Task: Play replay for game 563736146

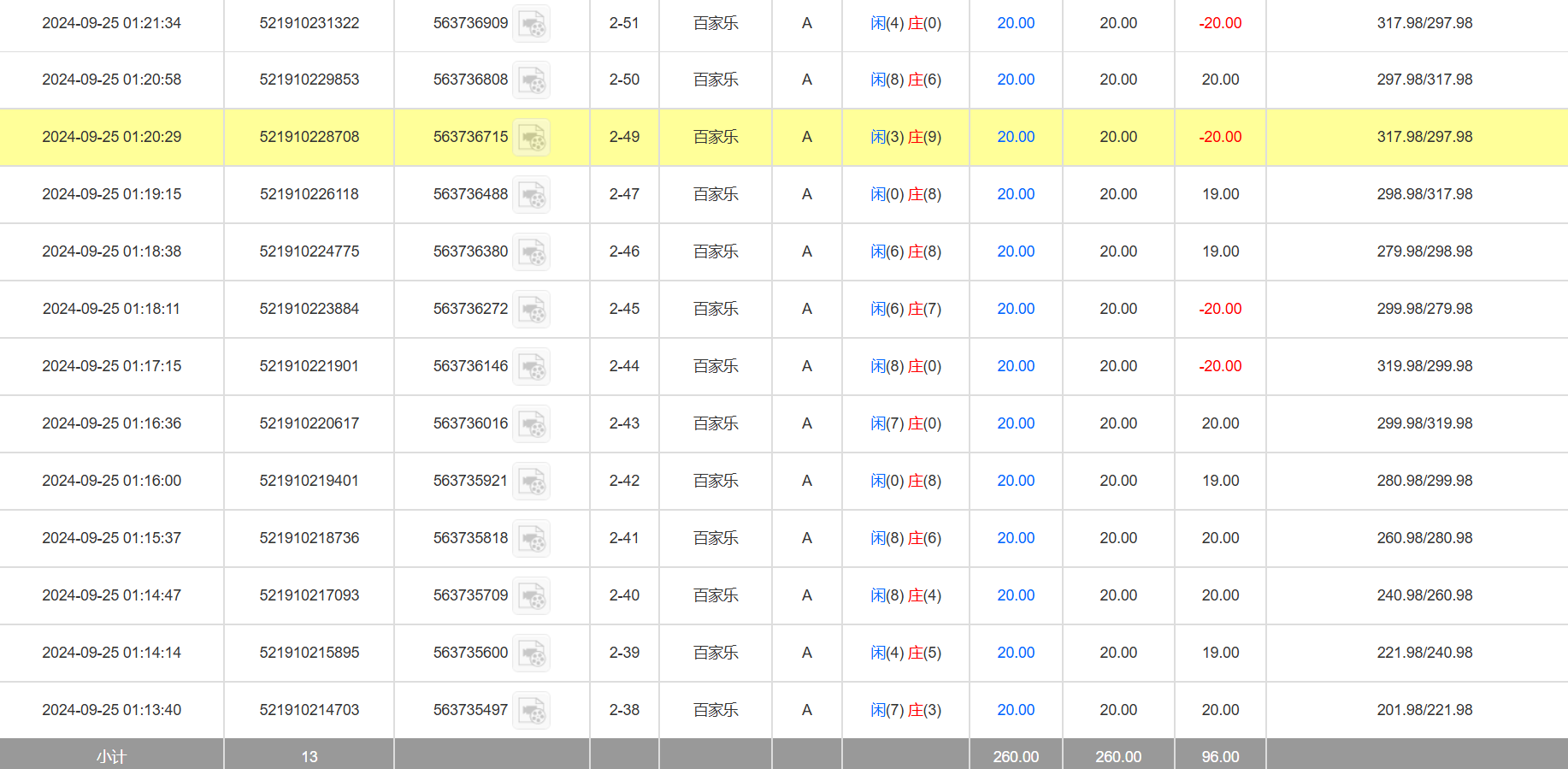Action: tap(531, 367)
